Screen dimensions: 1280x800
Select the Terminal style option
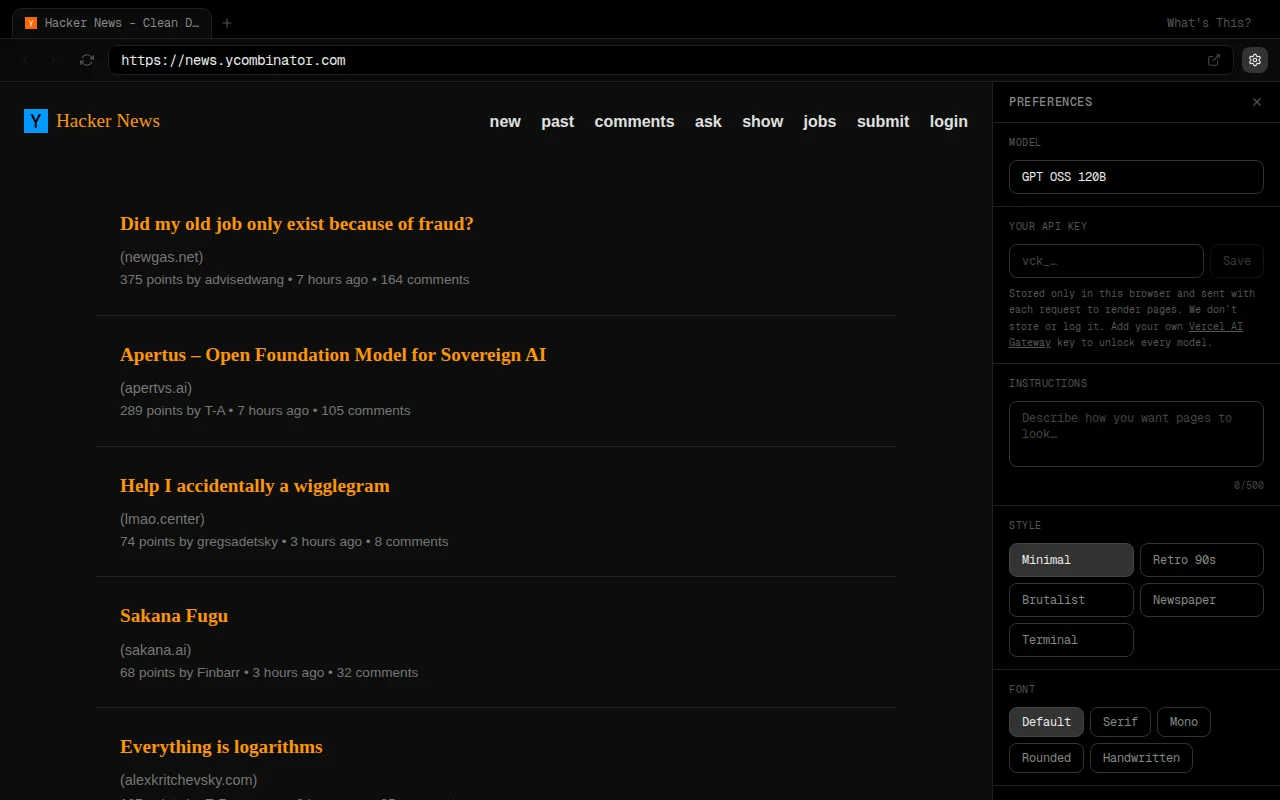point(1071,640)
